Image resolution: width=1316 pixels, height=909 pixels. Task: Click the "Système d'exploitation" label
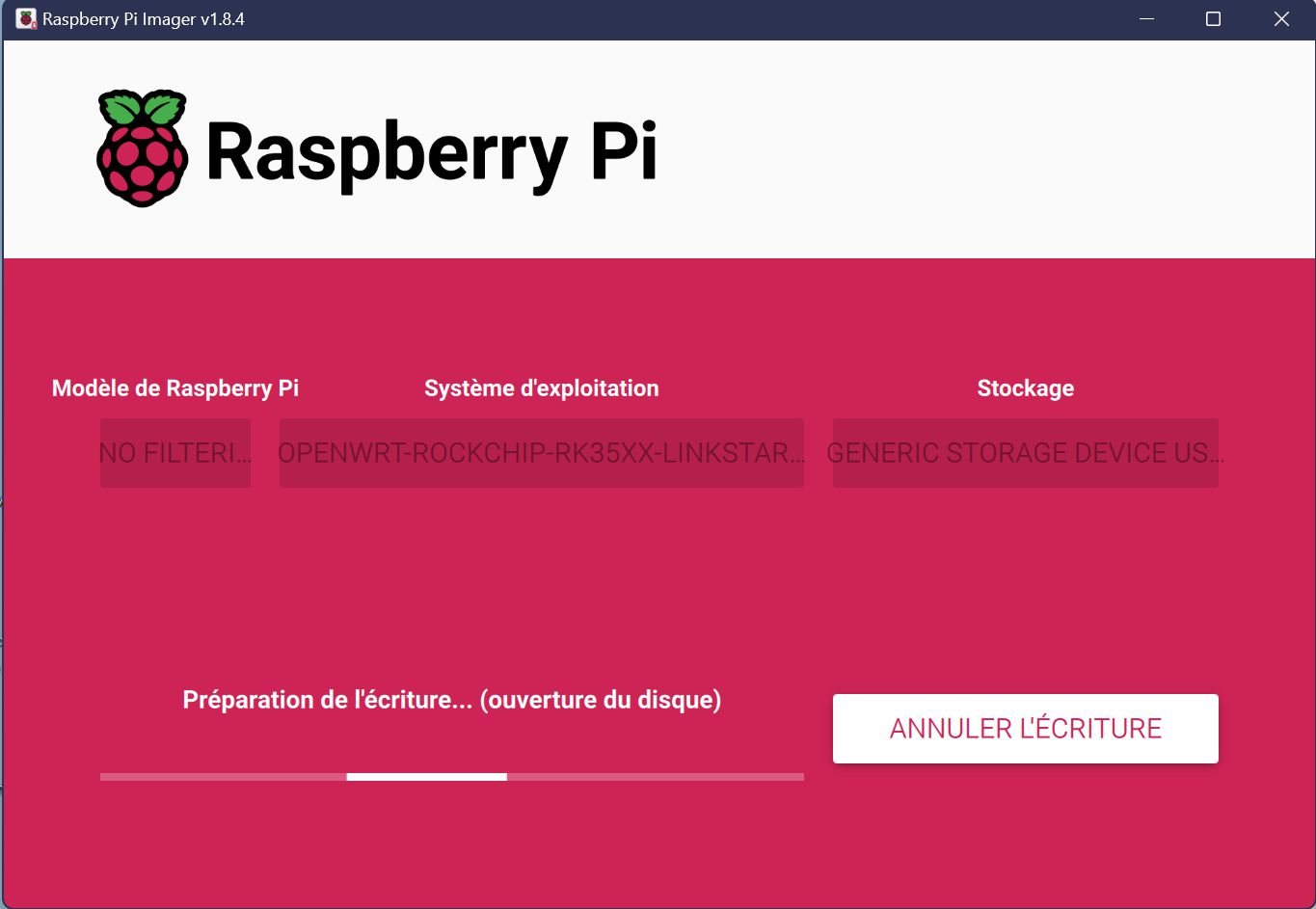pos(542,388)
